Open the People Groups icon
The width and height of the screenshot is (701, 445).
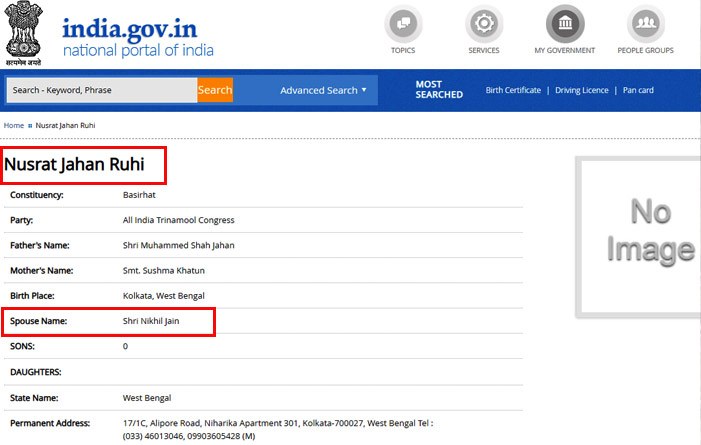645,24
